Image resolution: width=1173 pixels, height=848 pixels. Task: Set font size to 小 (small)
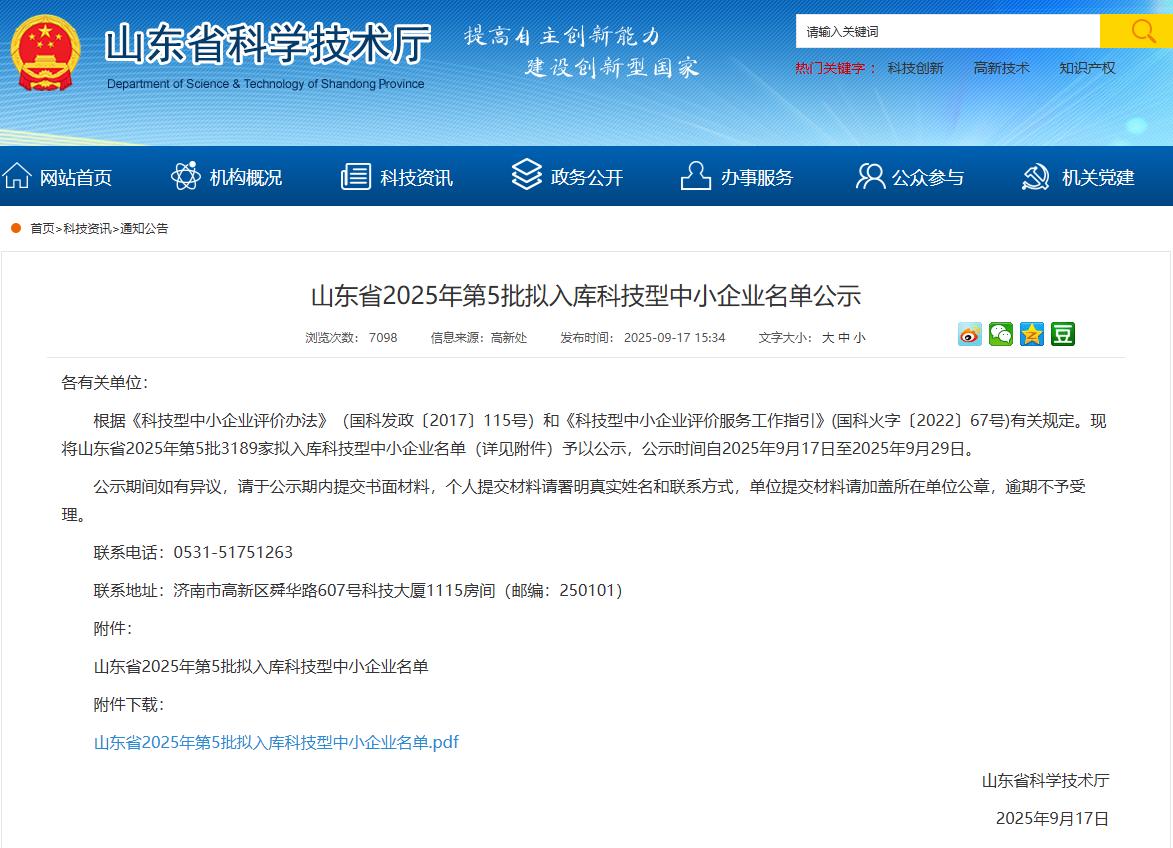point(860,338)
